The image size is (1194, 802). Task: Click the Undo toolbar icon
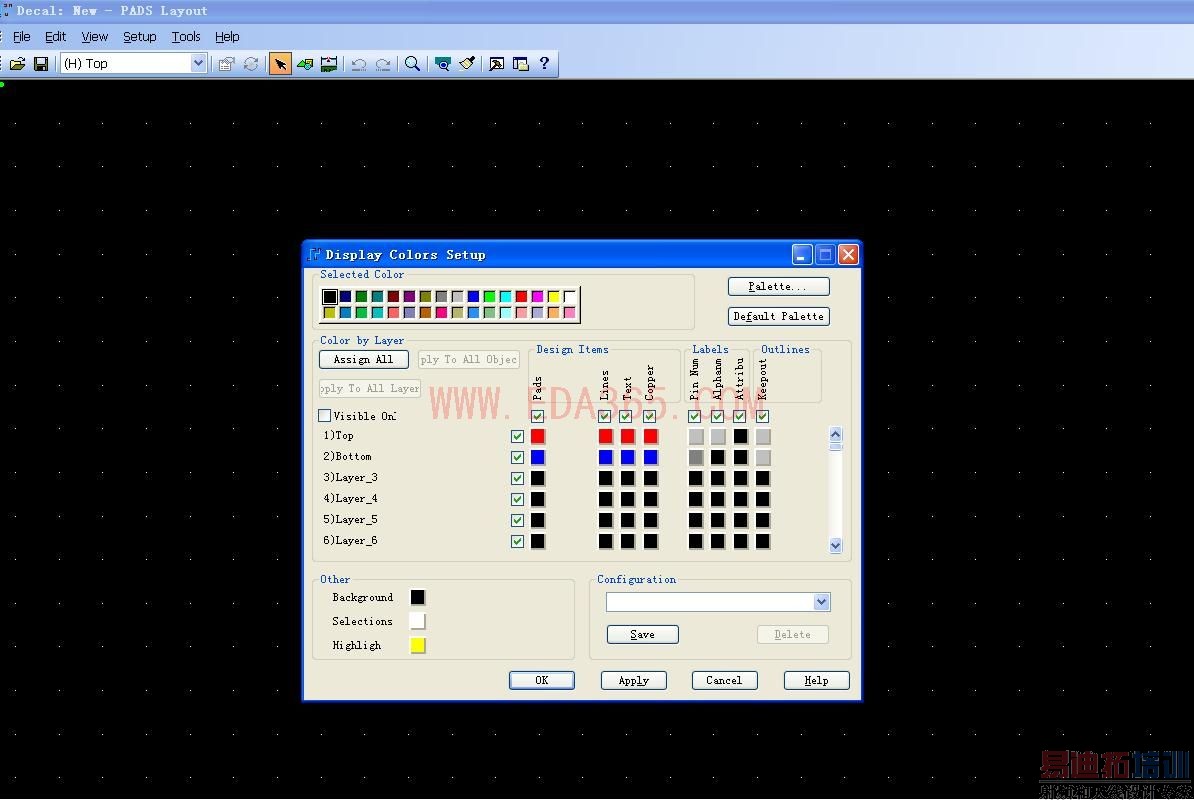pos(359,64)
